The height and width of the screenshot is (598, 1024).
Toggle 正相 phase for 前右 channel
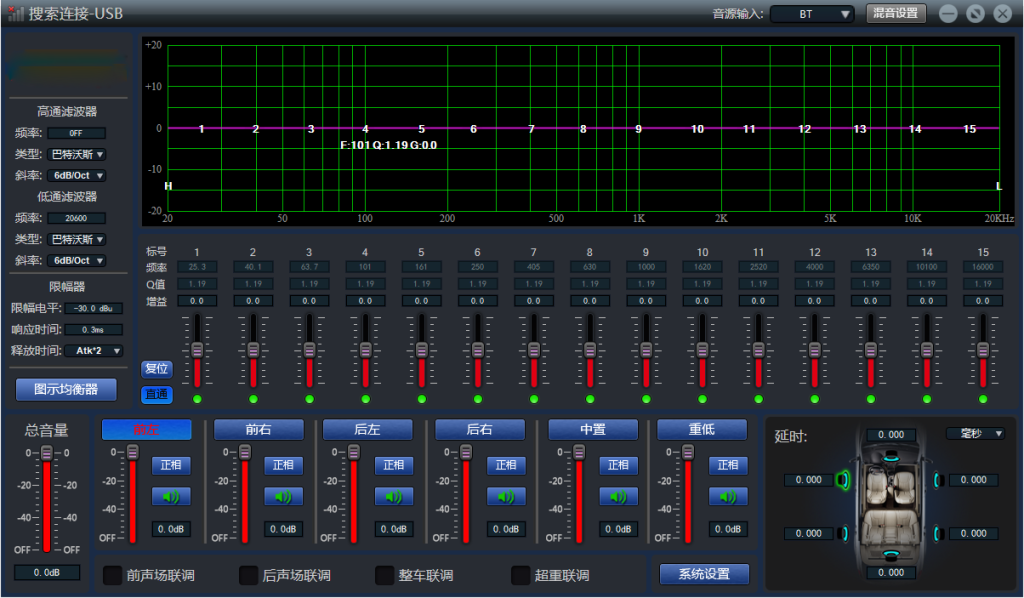pos(283,465)
